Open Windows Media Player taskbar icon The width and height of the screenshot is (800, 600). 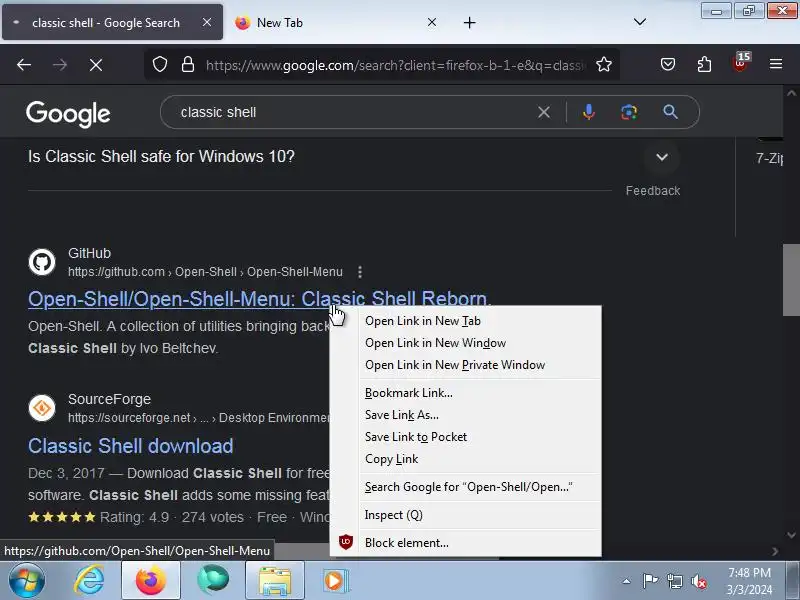[335, 581]
